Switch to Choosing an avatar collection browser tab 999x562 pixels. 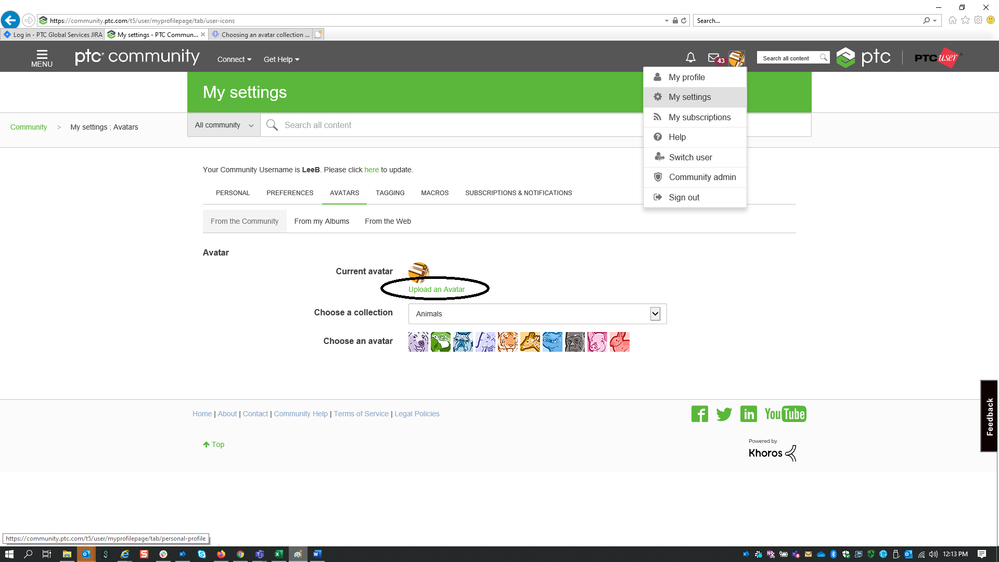[x=261, y=34]
